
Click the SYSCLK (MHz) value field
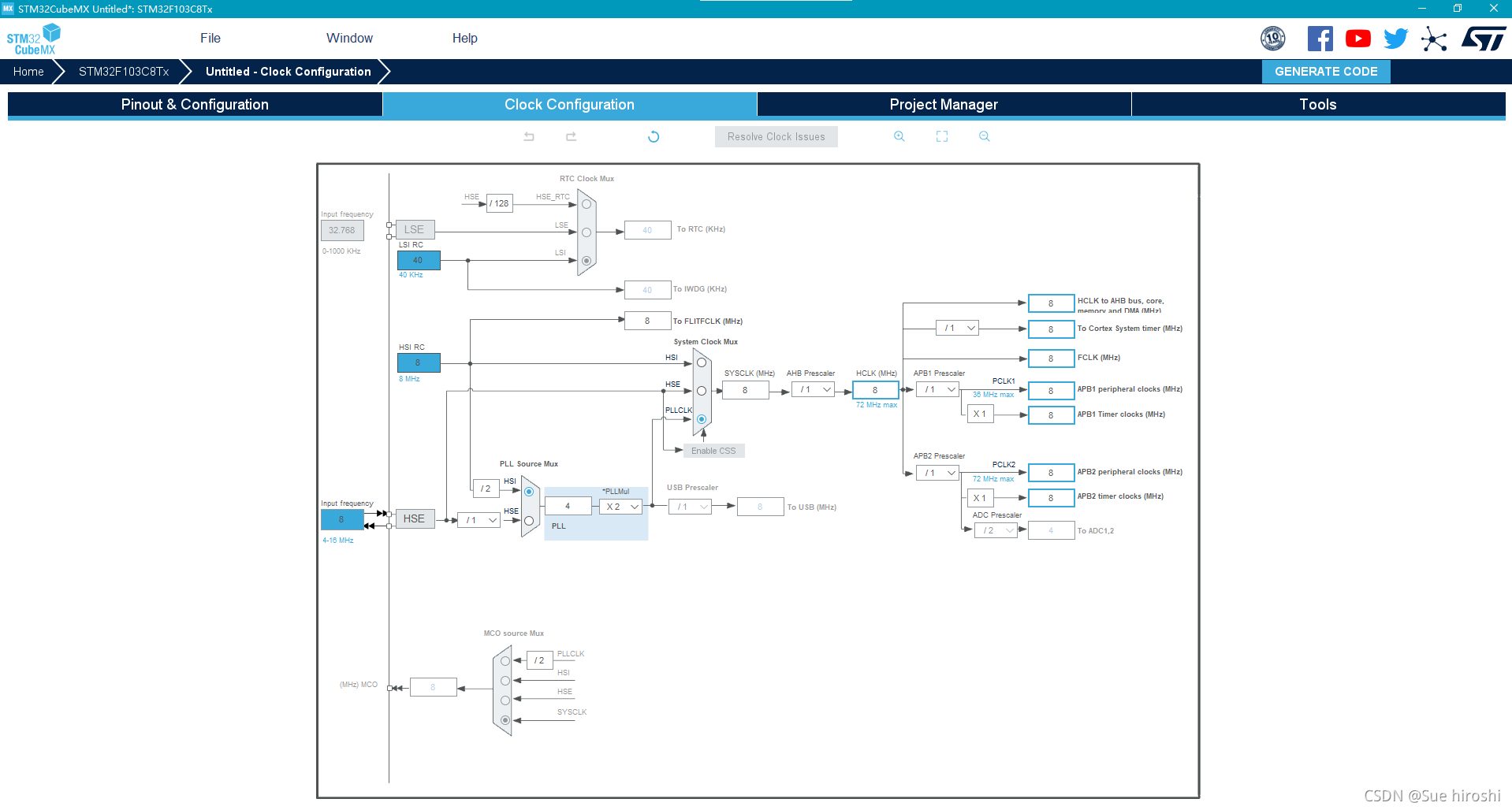745,390
